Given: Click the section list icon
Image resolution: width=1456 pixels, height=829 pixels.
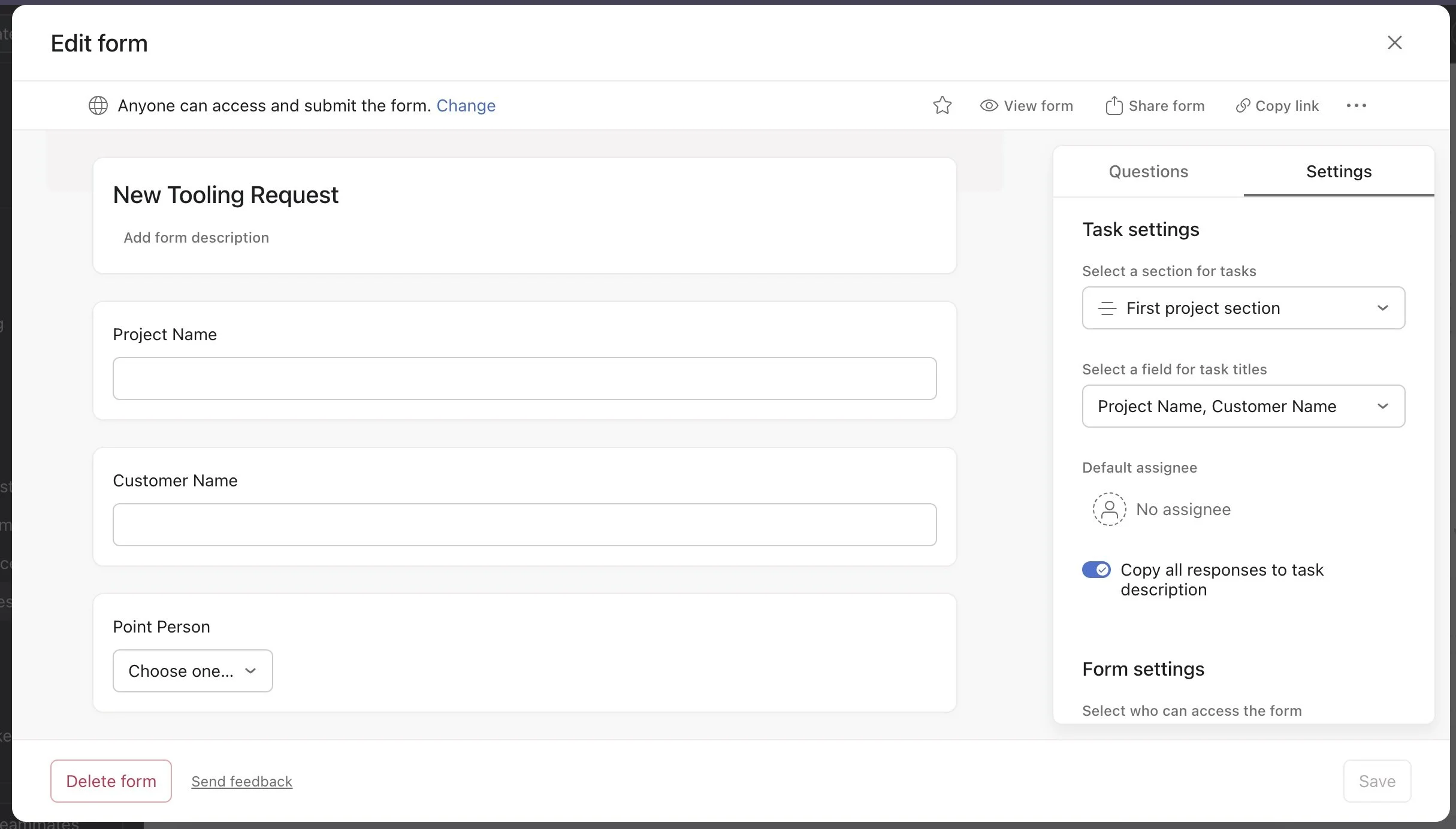Looking at the screenshot, I should [1107, 308].
